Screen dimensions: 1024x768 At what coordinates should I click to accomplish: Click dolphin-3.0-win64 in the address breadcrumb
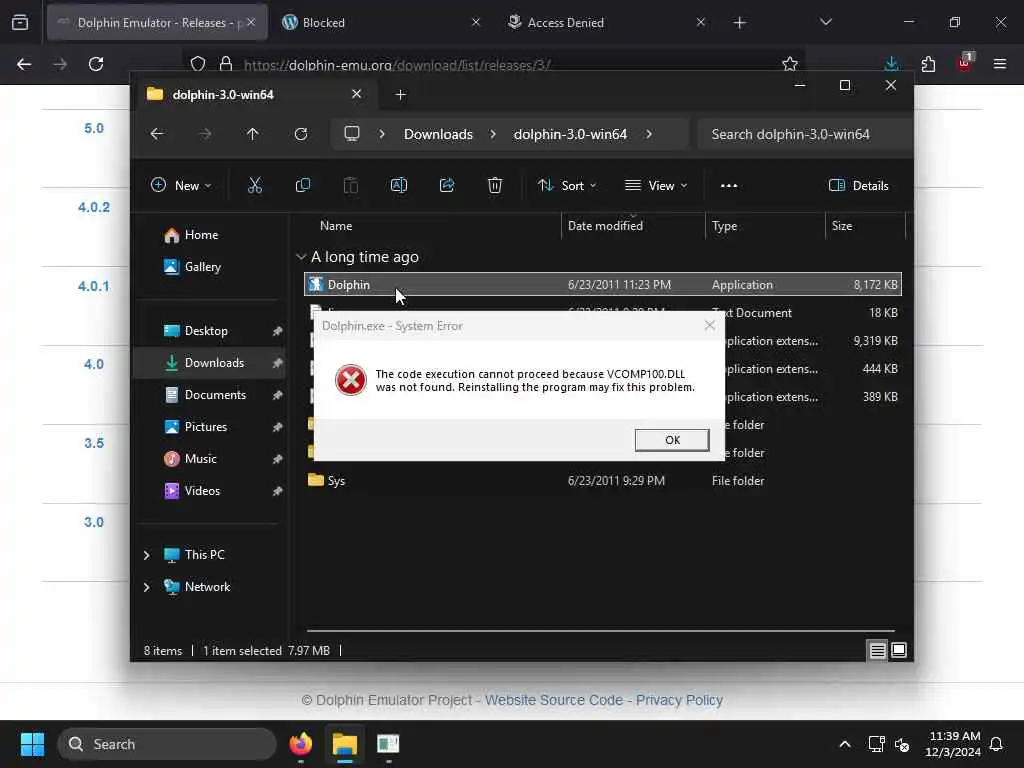tap(570, 134)
